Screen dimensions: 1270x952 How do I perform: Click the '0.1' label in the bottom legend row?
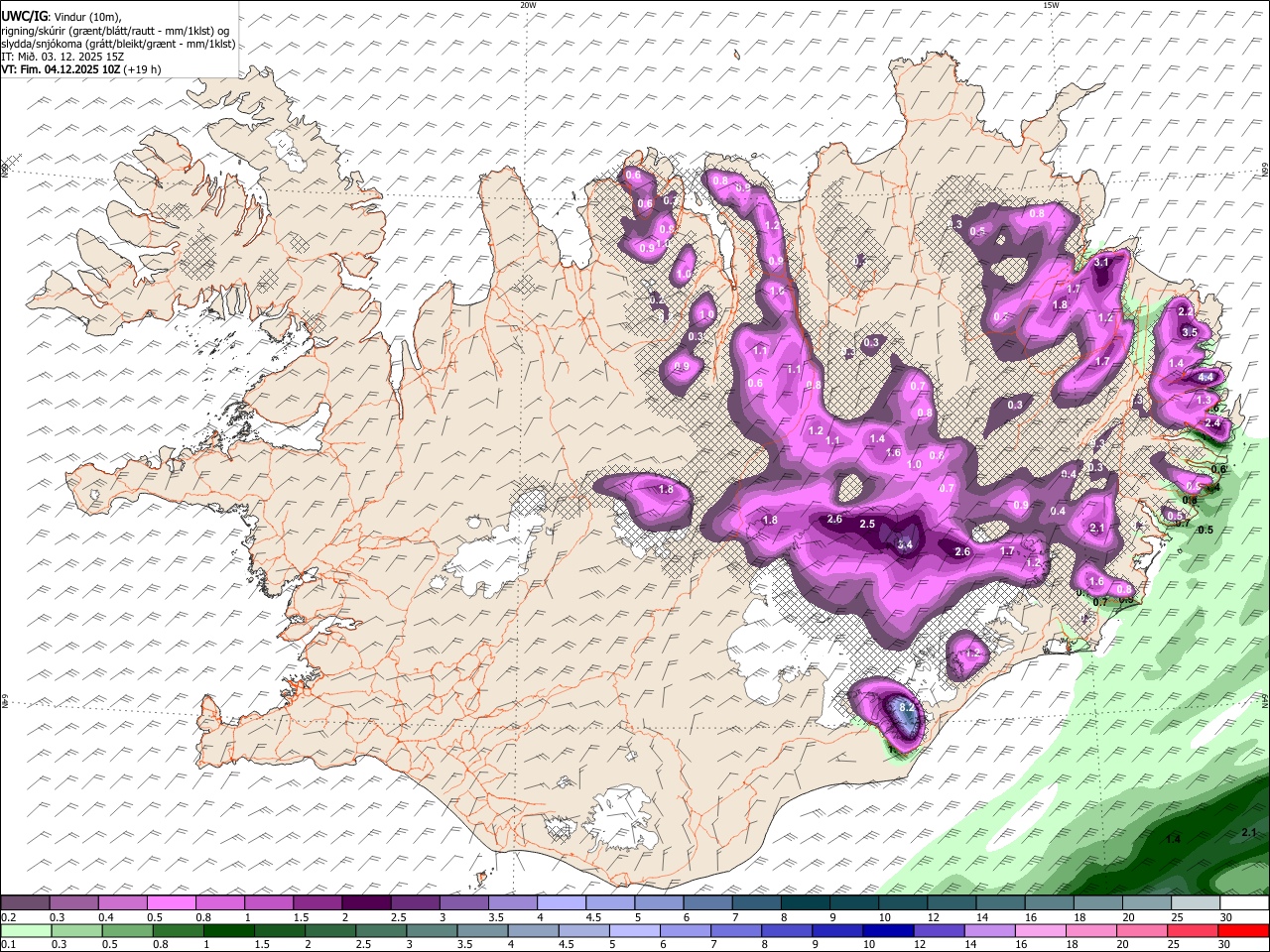coord(8,945)
